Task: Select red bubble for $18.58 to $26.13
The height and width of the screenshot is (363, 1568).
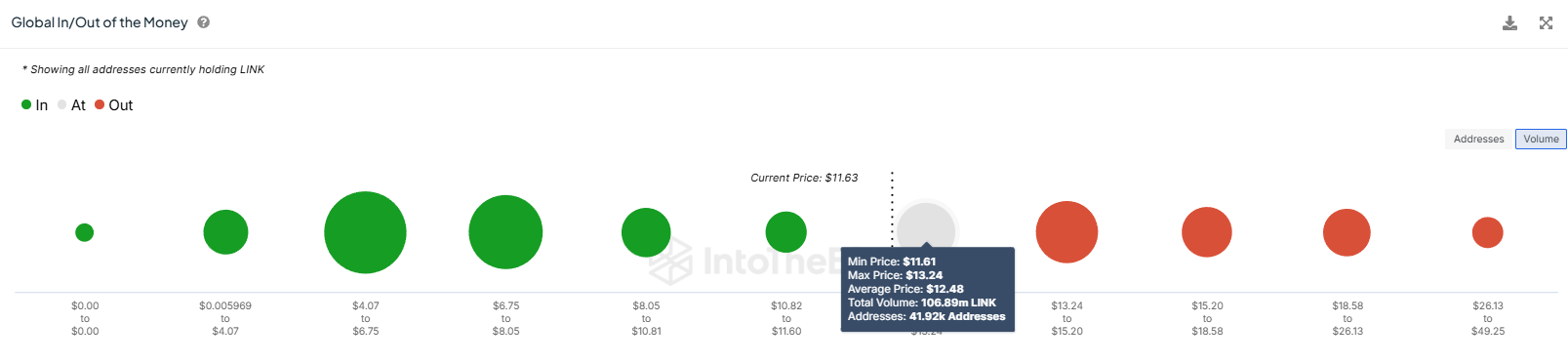Action: [1347, 232]
